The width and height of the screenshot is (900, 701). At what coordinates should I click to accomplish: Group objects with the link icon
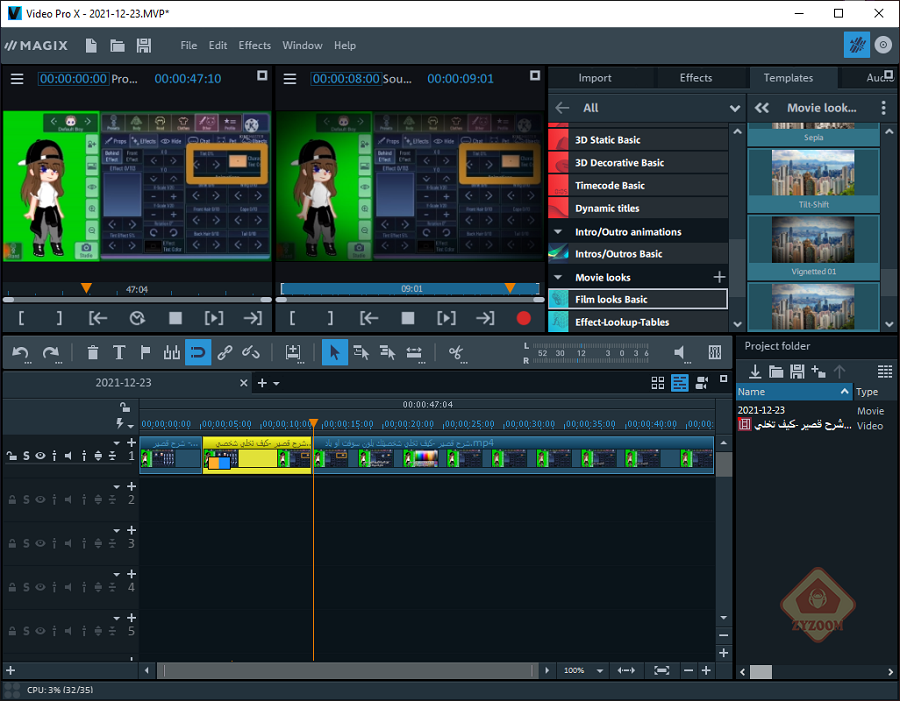(225, 353)
